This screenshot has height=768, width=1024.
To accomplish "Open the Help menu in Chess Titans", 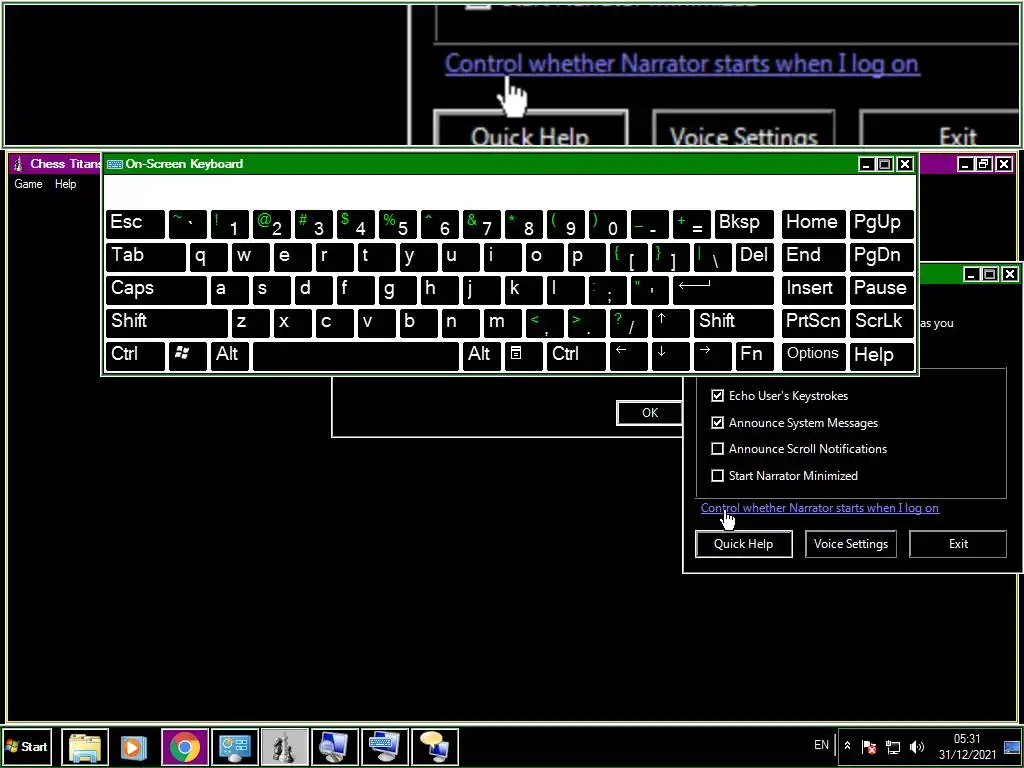I will tap(65, 184).
